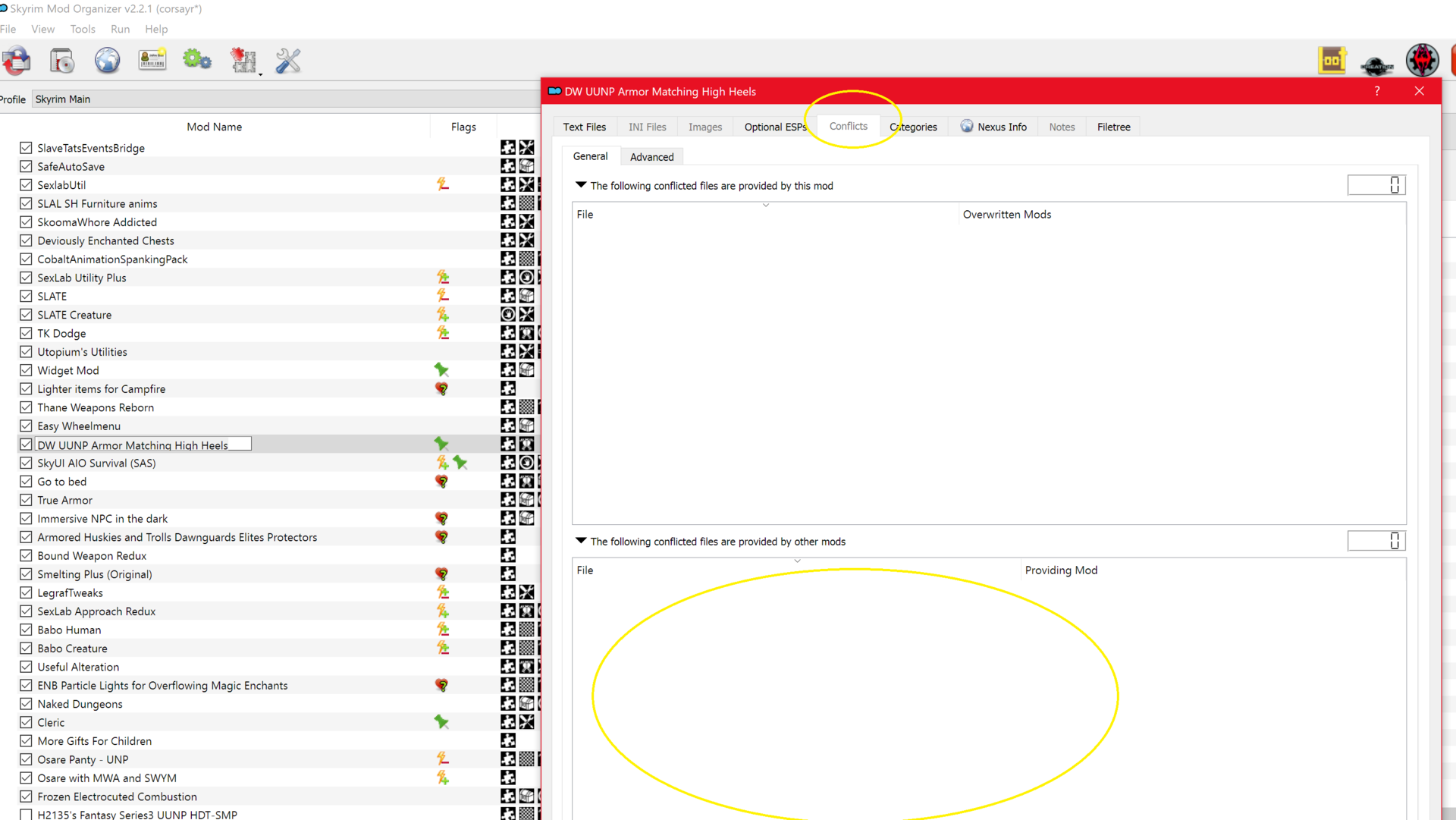Toggle DW UUNP Armor Matching High Heels checkbox

pos(26,445)
